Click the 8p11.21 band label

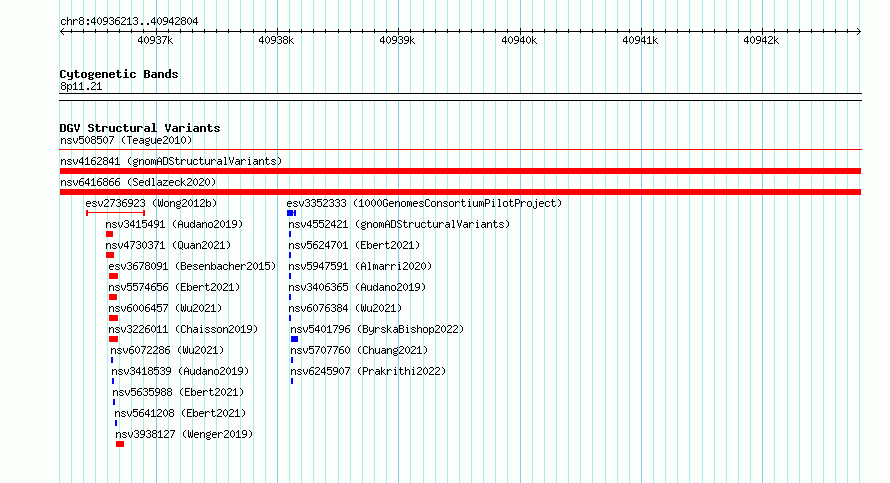81,86
